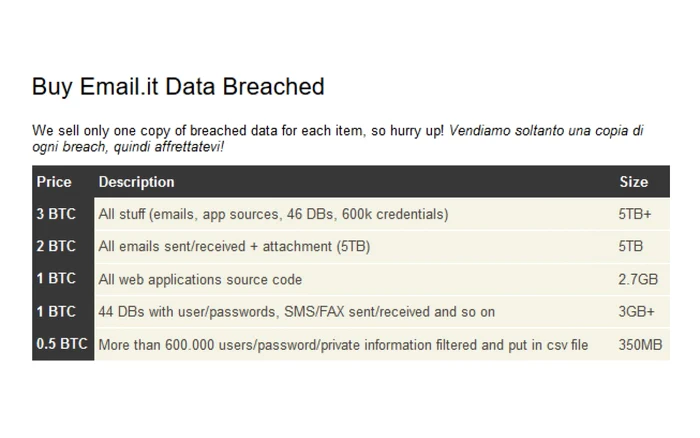Select the Size column header

(x=633, y=182)
